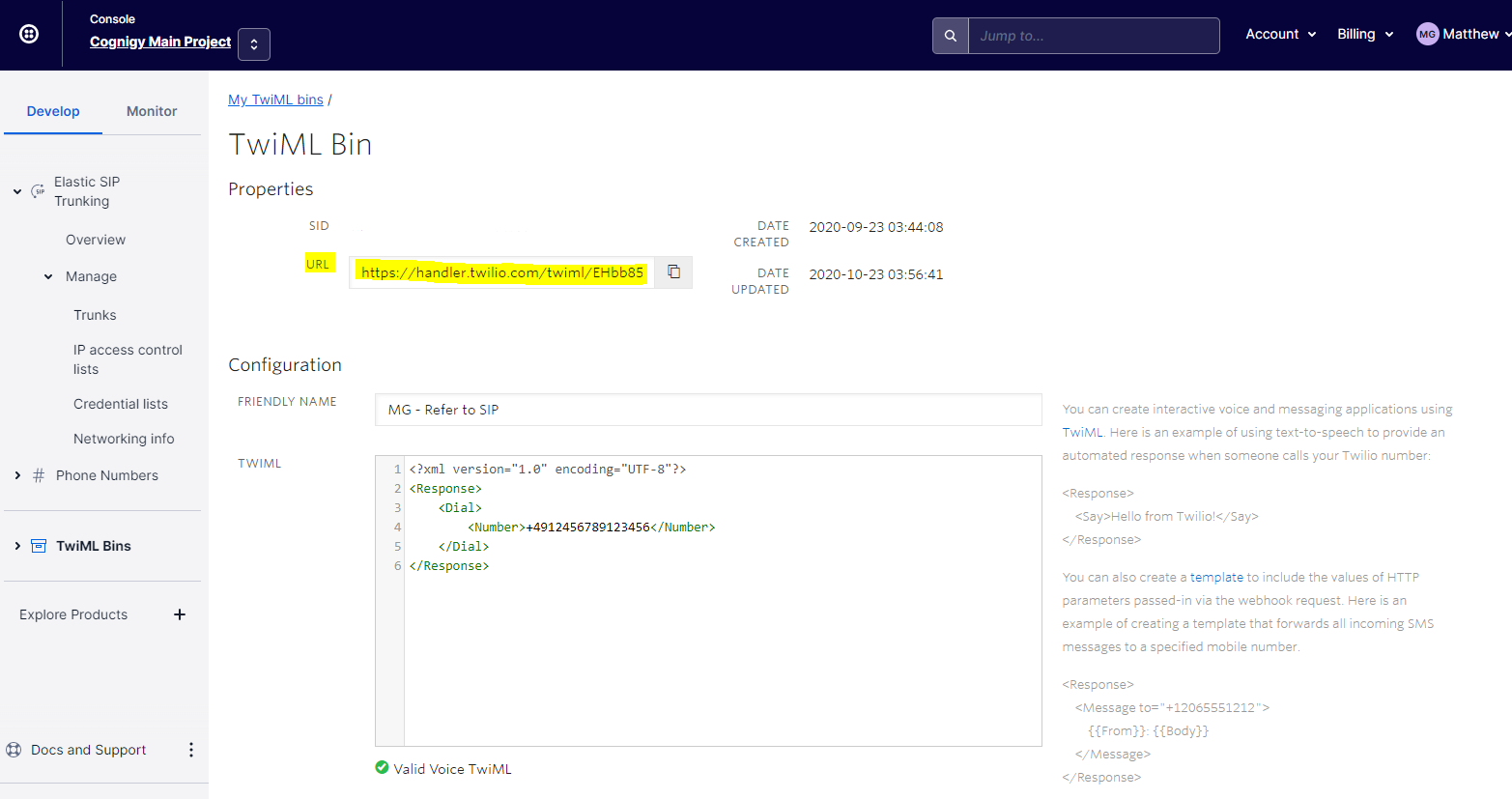Click the TwiML bin URL field
This screenshot has width=1512, height=799.
click(x=502, y=272)
